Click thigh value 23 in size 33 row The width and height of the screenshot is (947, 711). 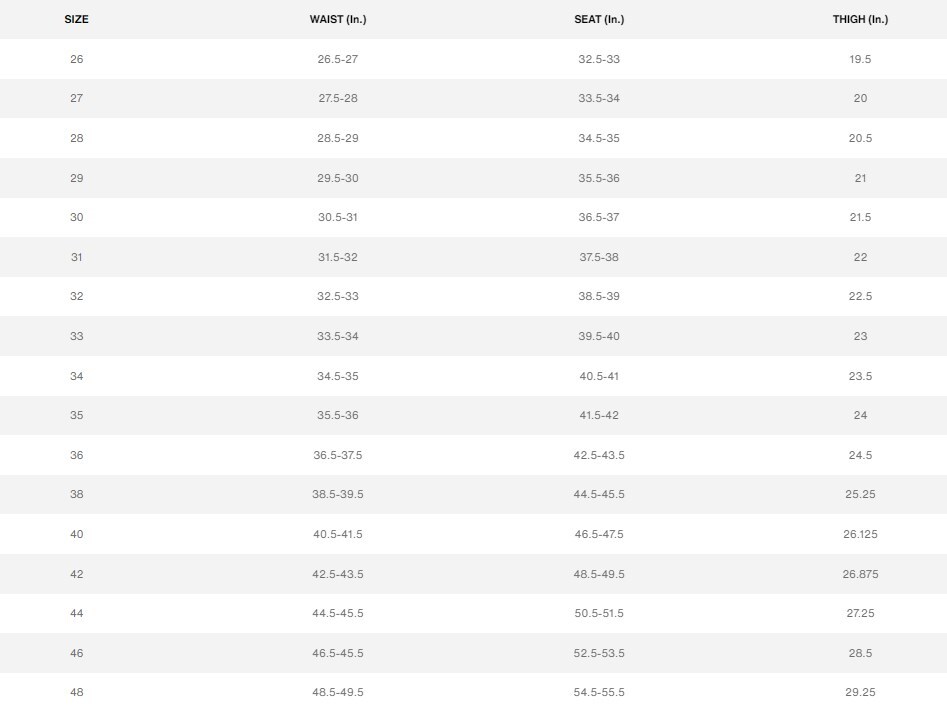point(860,336)
